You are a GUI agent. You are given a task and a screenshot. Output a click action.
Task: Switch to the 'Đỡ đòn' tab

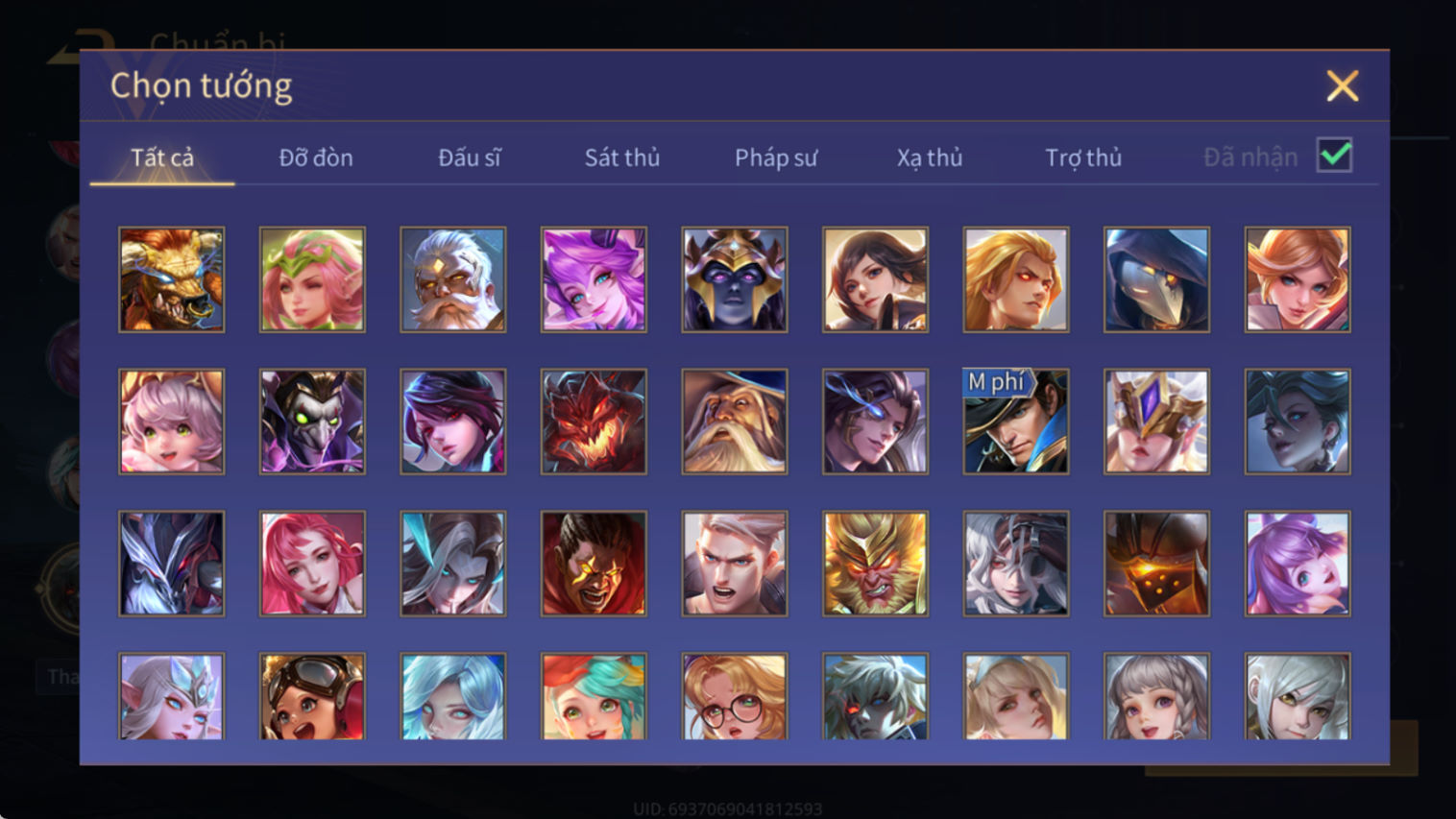316,157
